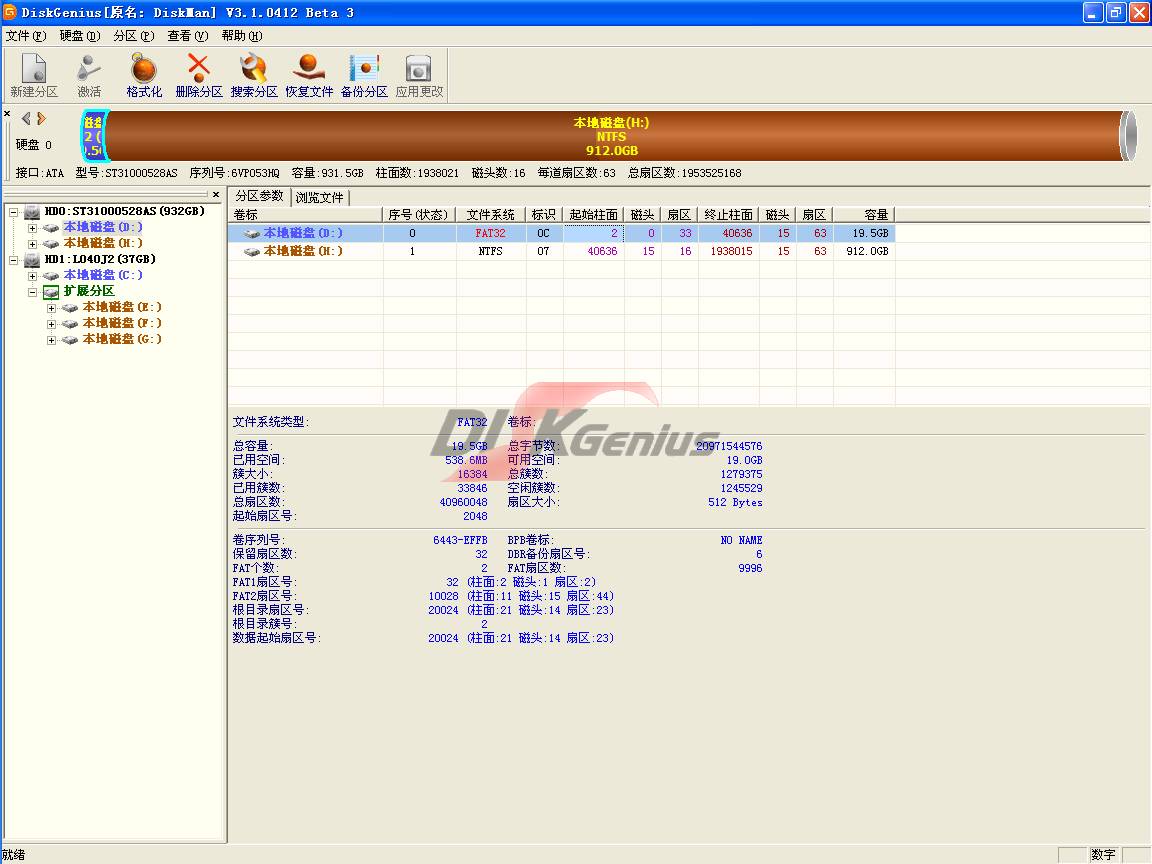Select the 本地磁盘(D:) row in partition table

click(562, 233)
